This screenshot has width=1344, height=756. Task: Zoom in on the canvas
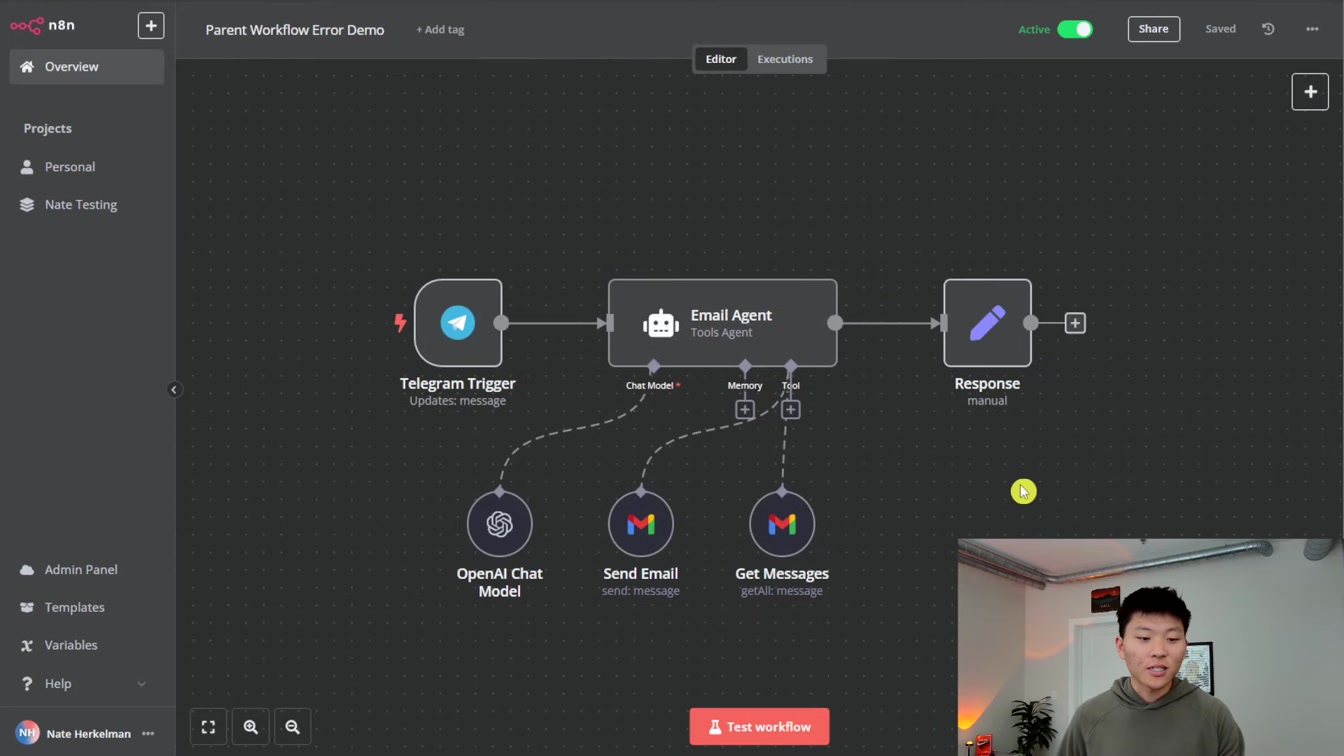(x=251, y=727)
